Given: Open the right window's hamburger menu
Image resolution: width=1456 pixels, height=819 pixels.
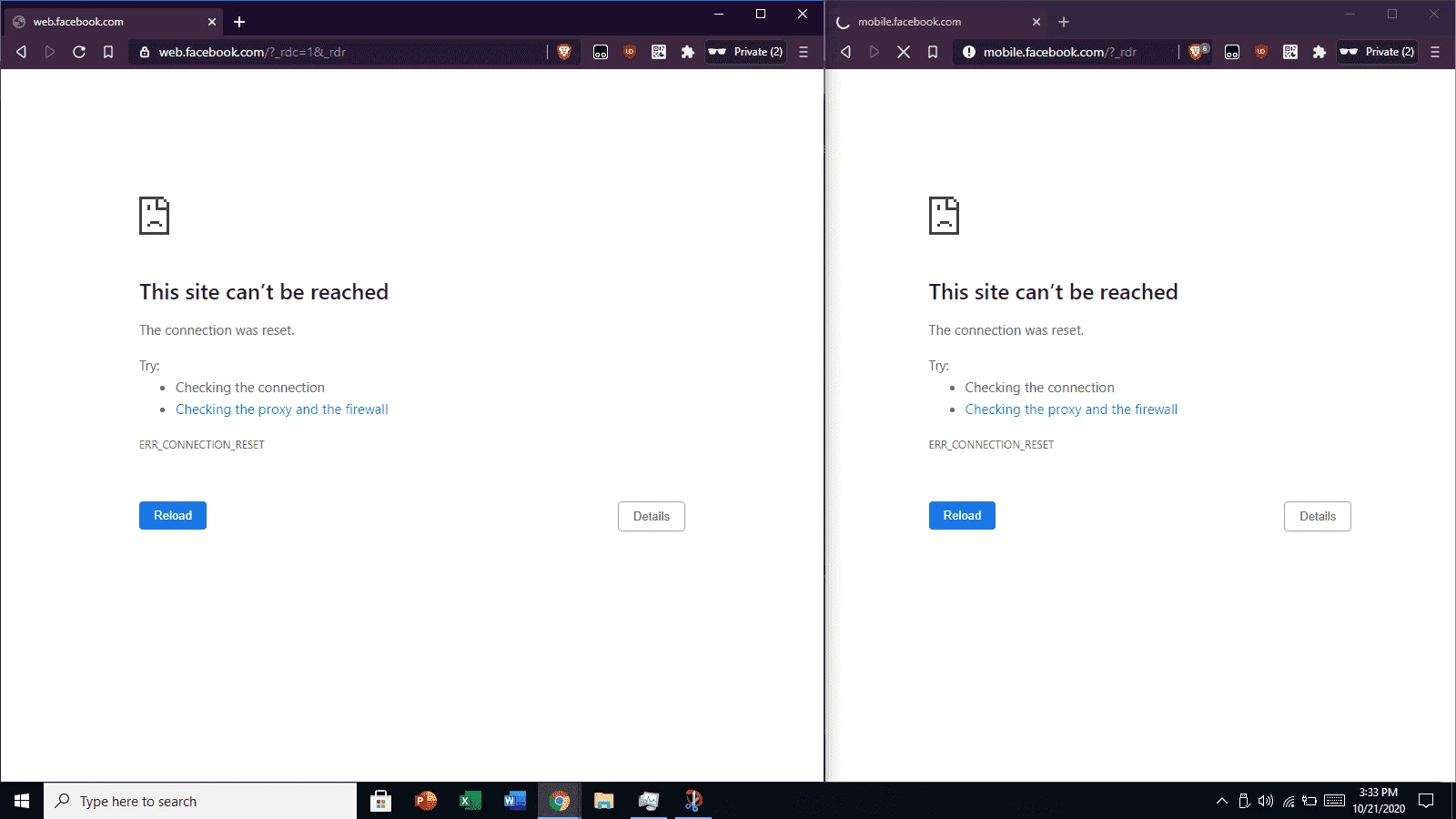Looking at the screenshot, I should tap(1435, 52).
